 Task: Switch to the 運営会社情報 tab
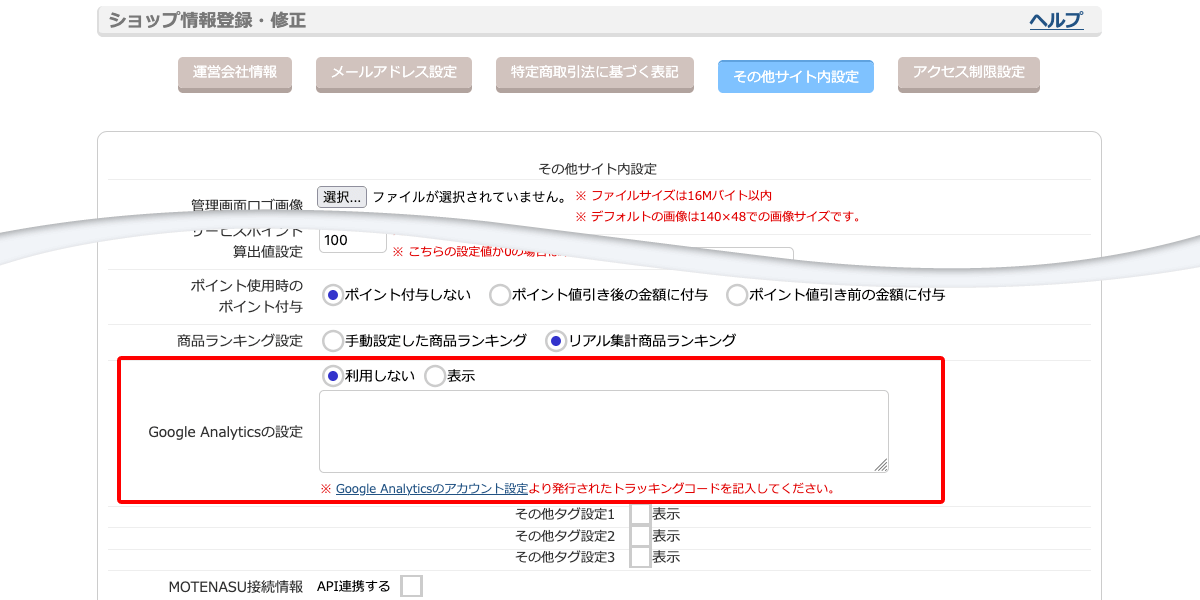pos(235,73)
